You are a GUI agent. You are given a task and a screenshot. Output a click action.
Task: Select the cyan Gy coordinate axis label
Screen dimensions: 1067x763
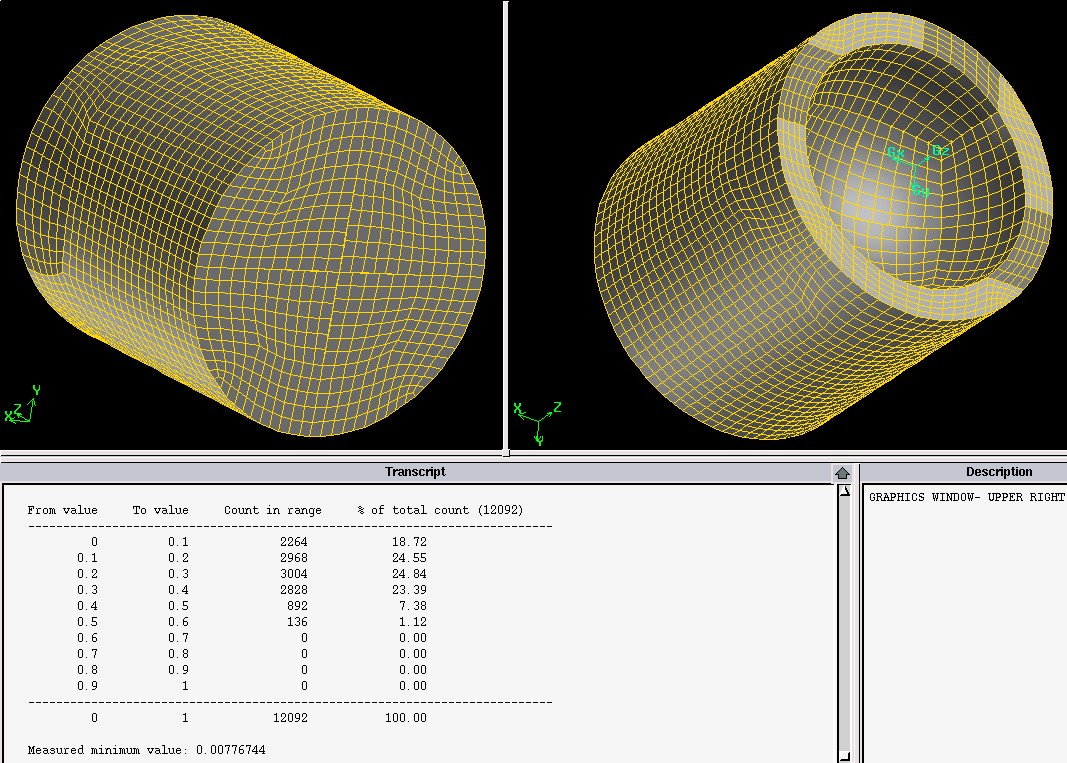pos(920,190)
